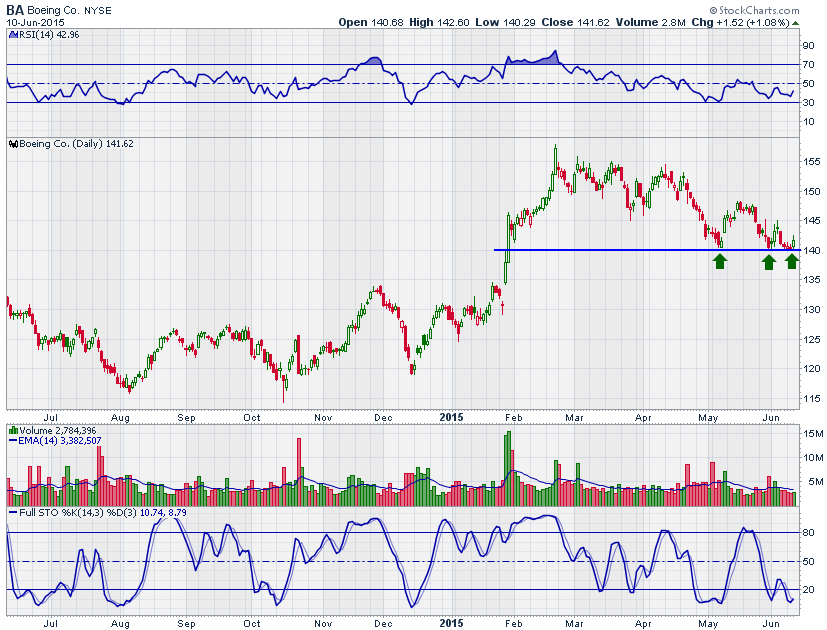Click the Close 141.62 value
Viewport: 827px width, 630px height.
[575, 23]
